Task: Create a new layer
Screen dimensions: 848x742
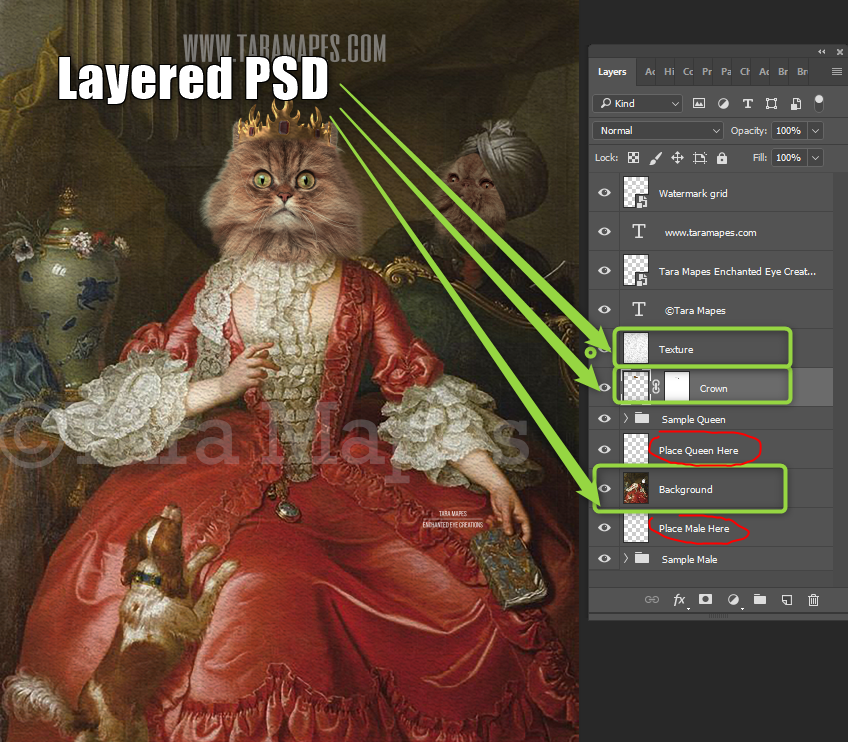Action: [787, 599]
